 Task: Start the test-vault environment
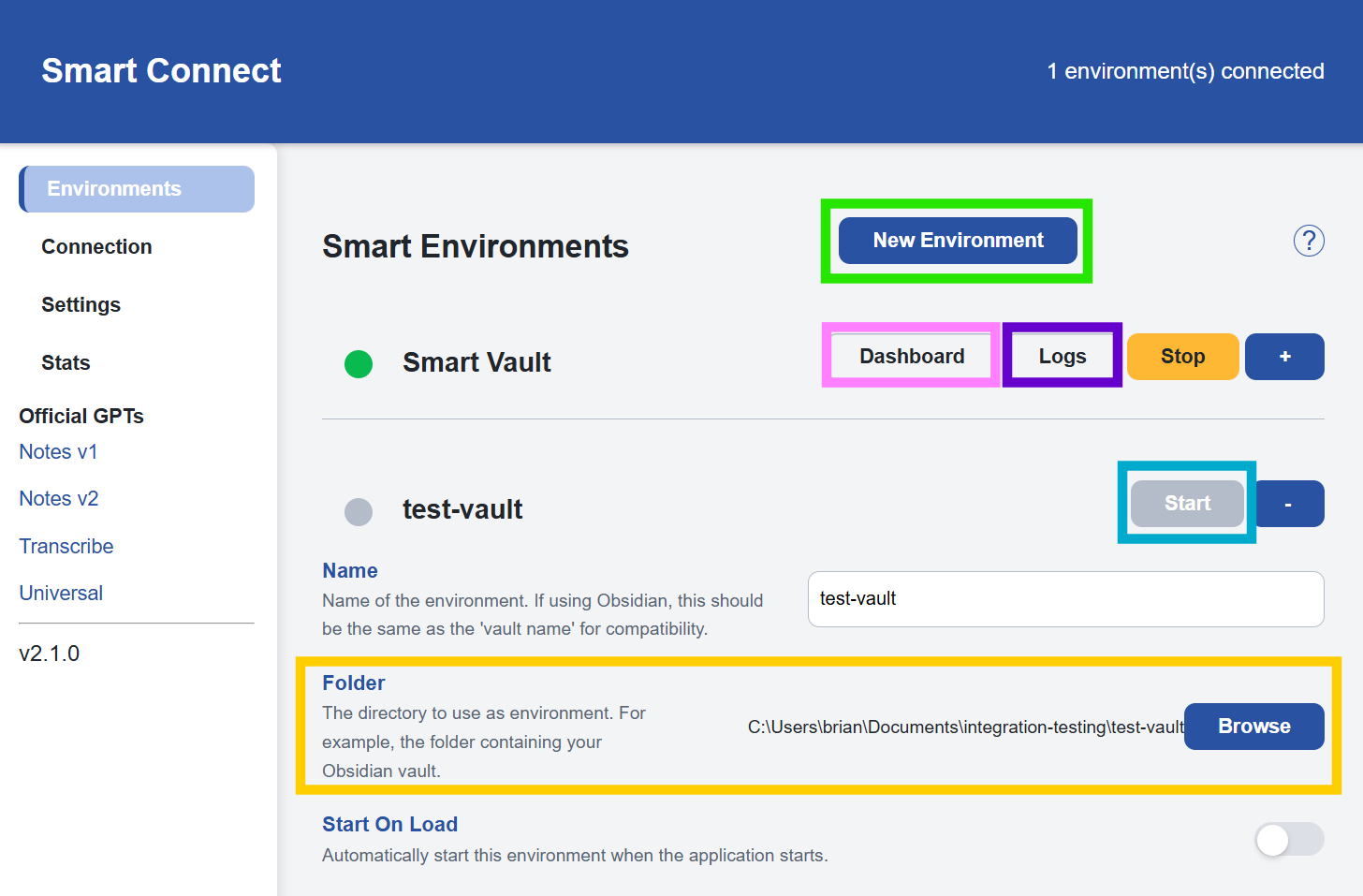[1186, 503]
